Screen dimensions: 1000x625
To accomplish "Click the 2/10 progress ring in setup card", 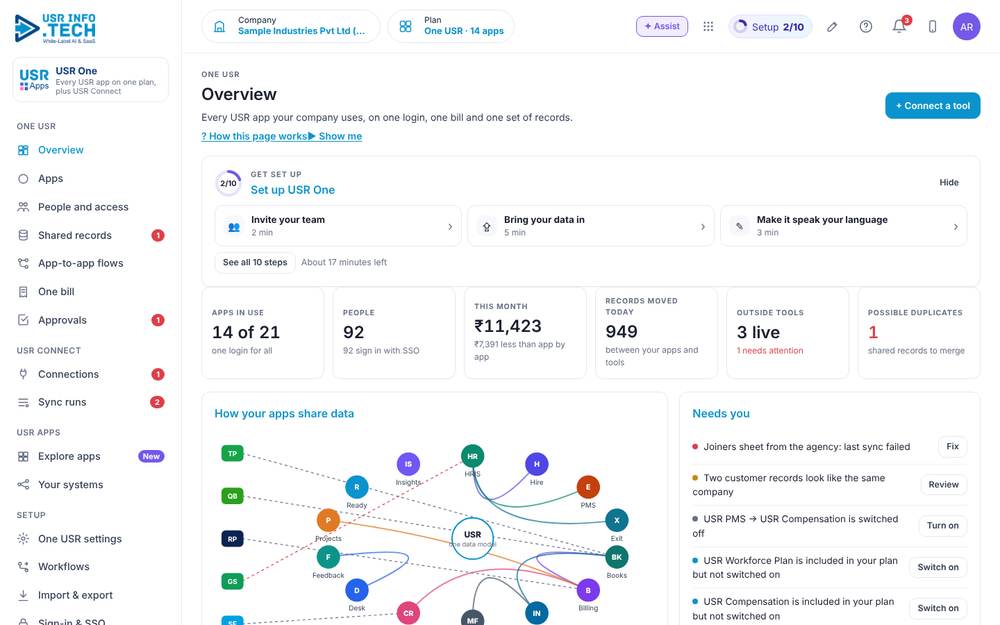I will (228, 183).
